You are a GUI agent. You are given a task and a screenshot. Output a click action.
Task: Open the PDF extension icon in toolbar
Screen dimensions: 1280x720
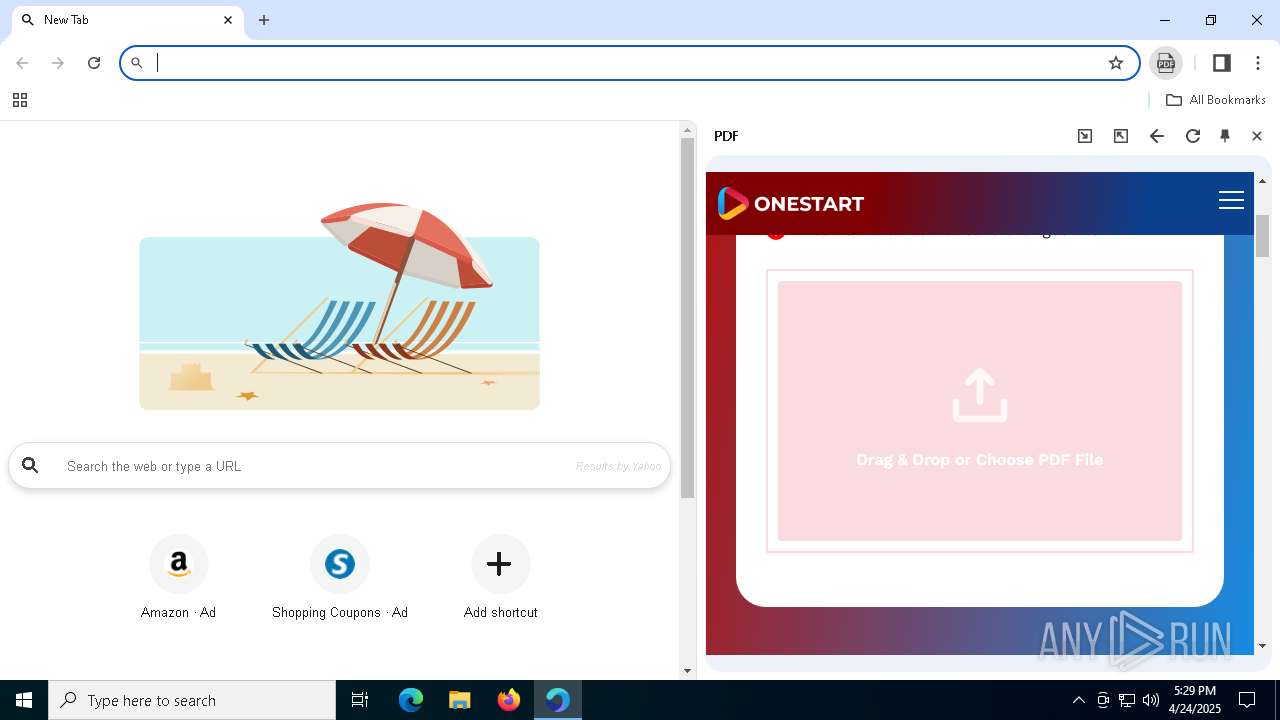tap(1166, 63)
